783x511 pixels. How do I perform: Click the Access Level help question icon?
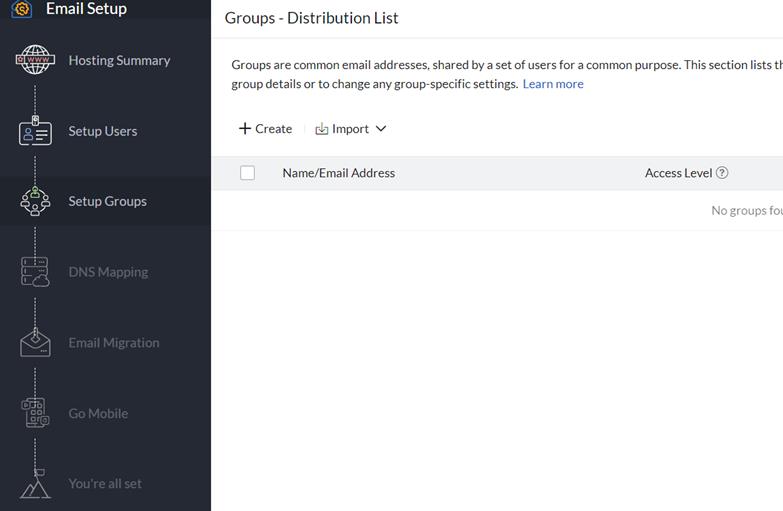point(722,173)
